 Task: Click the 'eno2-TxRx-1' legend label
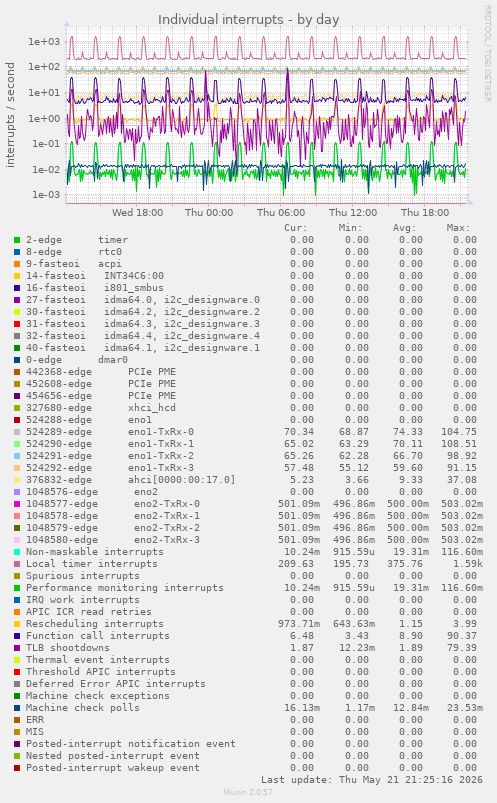click(167, 516)
